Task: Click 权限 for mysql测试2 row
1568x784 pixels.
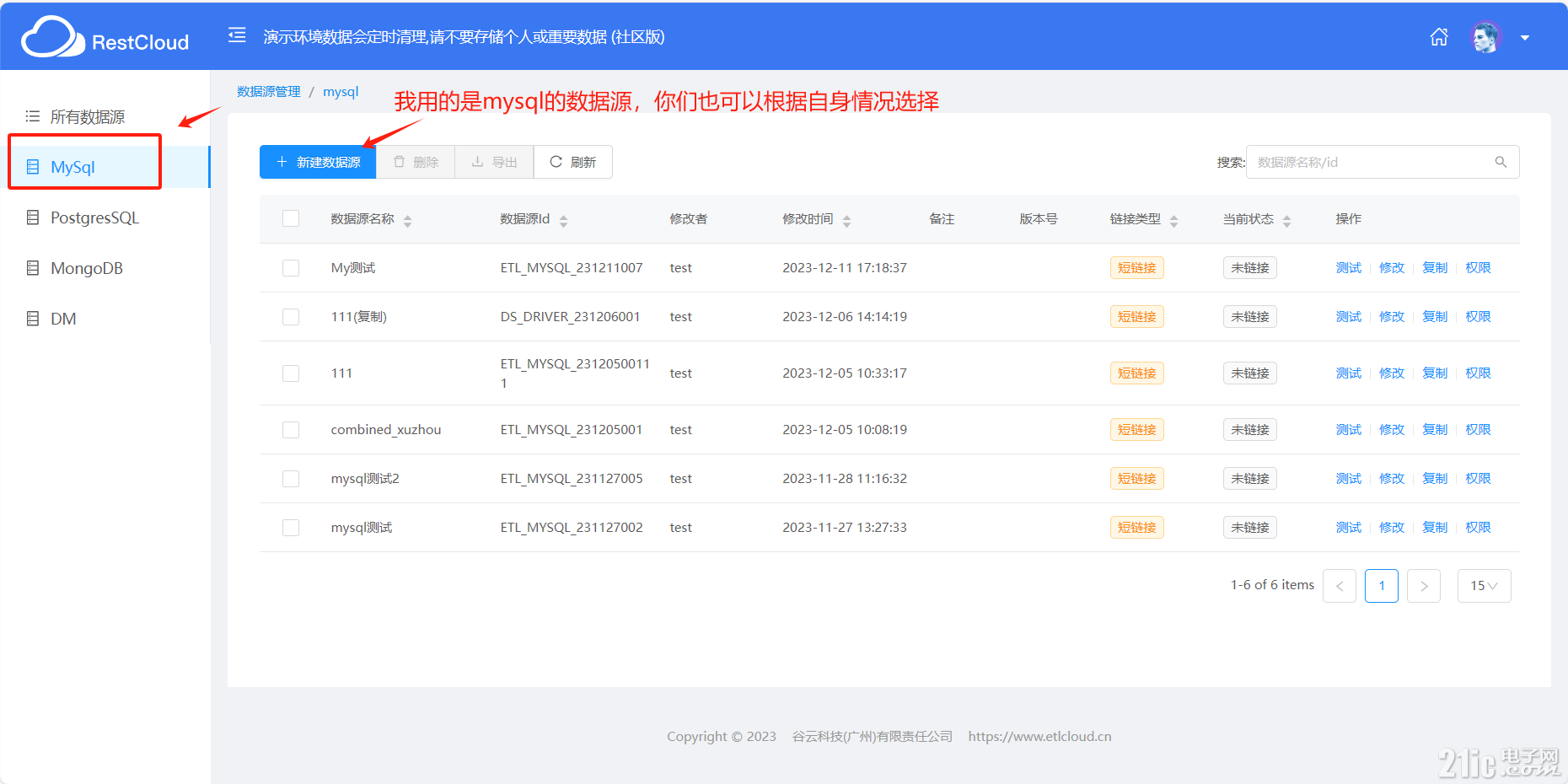Action: [1478, 478]
